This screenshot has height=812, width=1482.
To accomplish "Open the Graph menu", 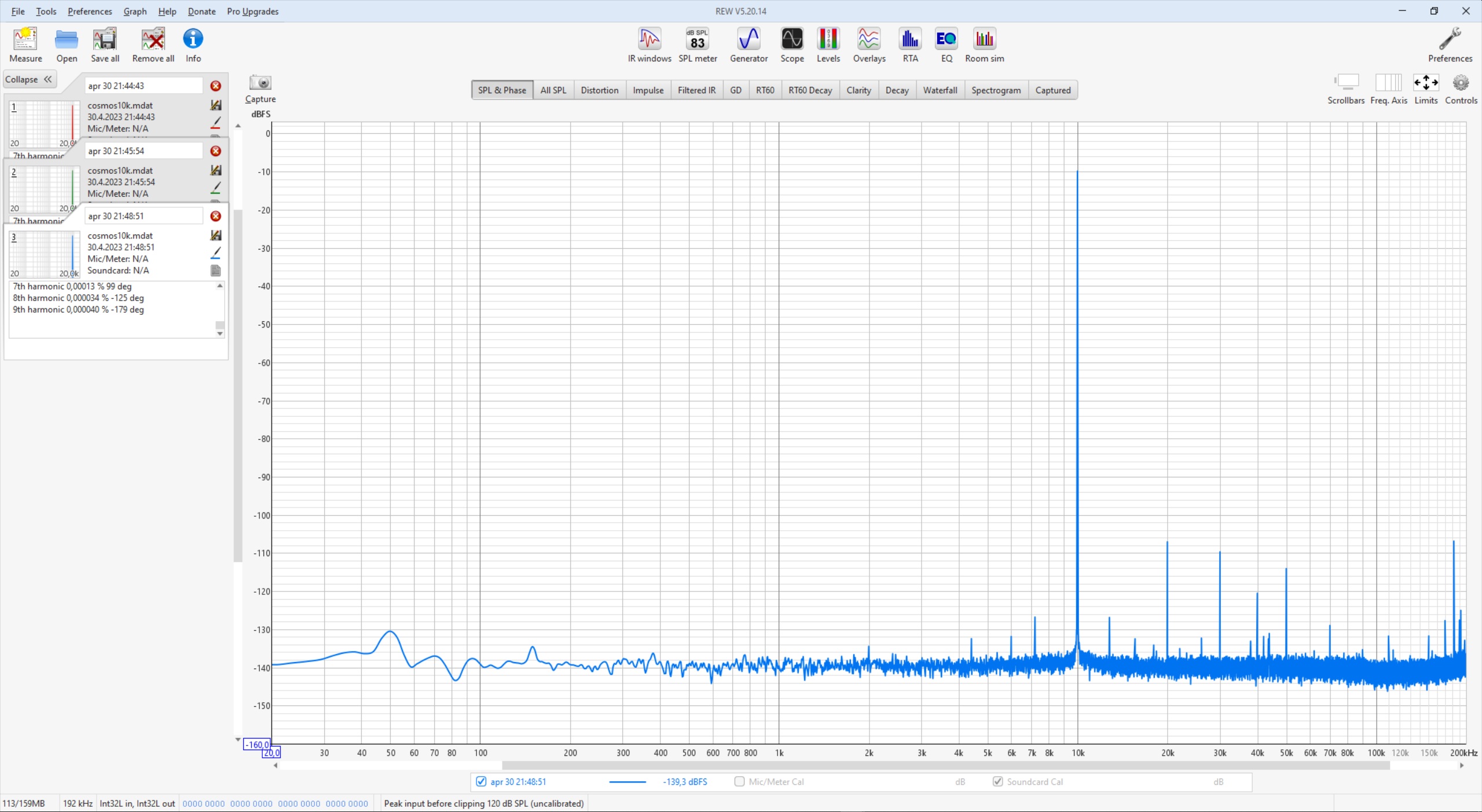I will pyautogui.click(x=135, y=11).
